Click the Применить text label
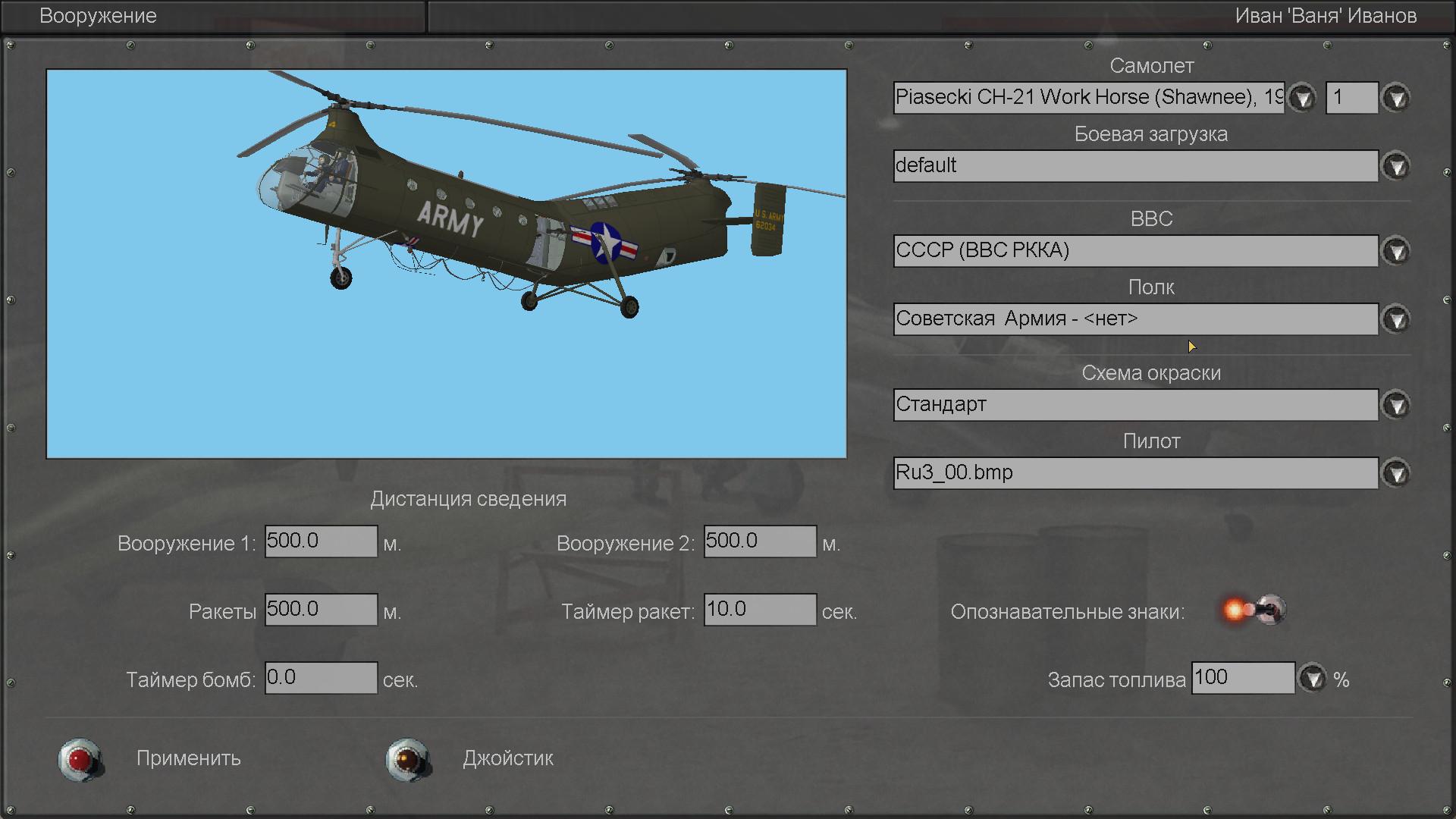Image resolution: width=1456 pixels, height=819 pixels. 189,758
